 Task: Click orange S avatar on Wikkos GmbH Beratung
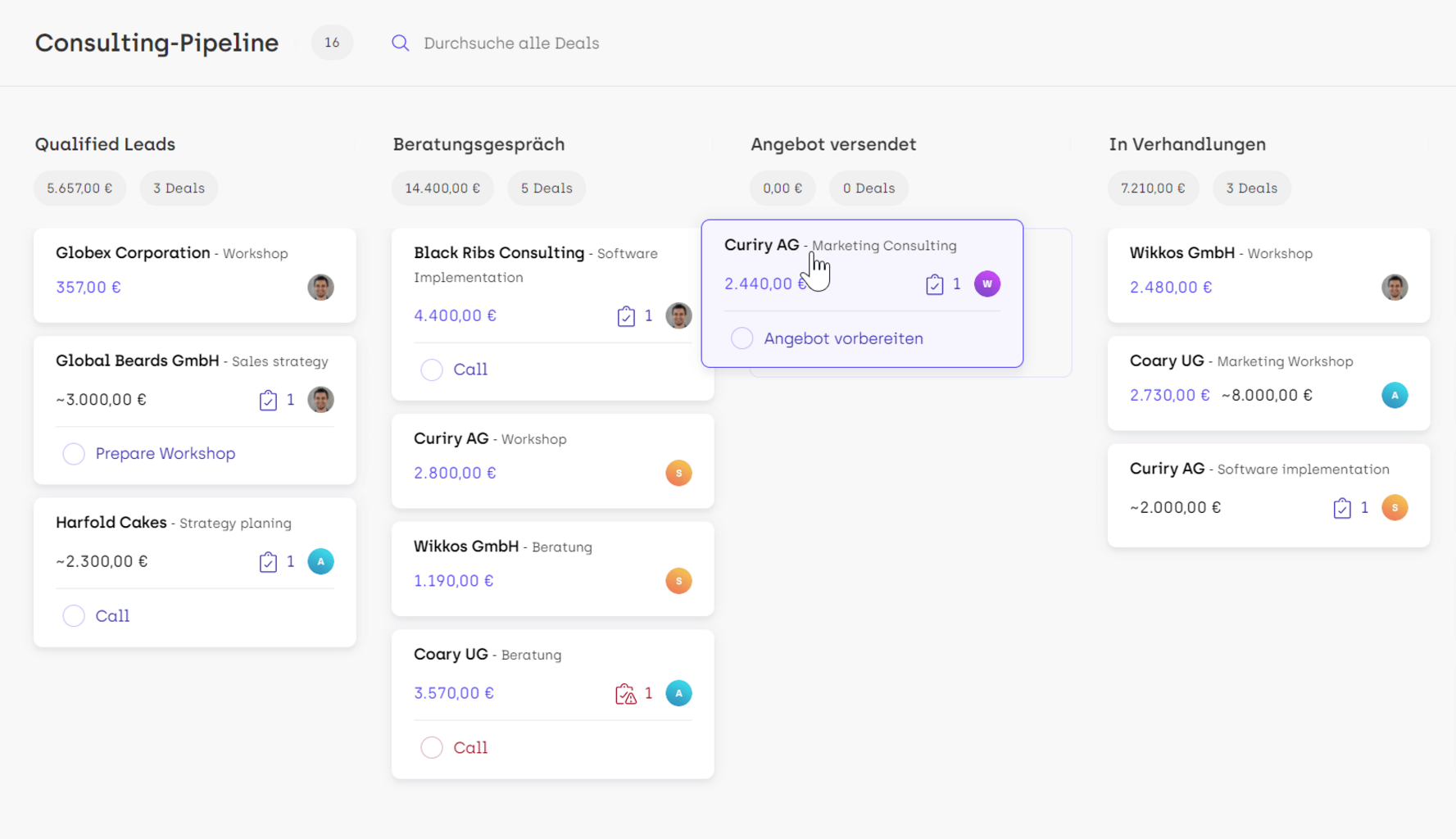(x=678, y=581)
